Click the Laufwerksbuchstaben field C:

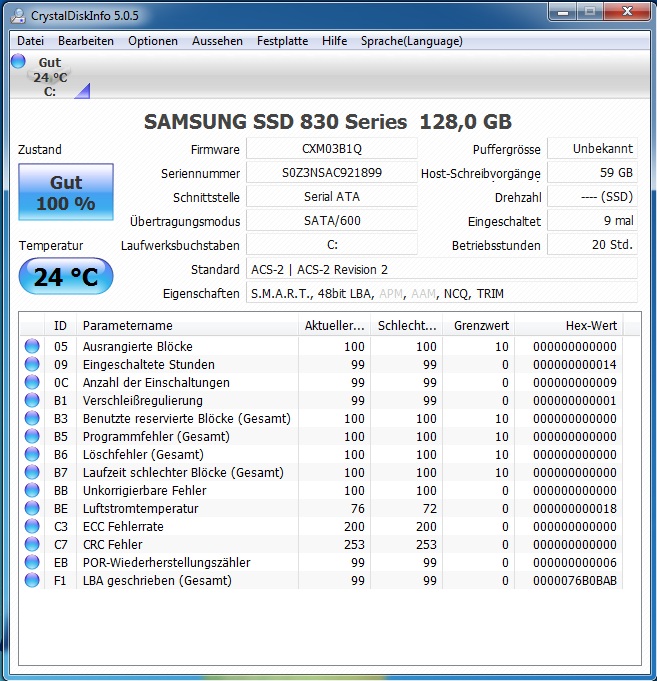click(x=332, y=245)
